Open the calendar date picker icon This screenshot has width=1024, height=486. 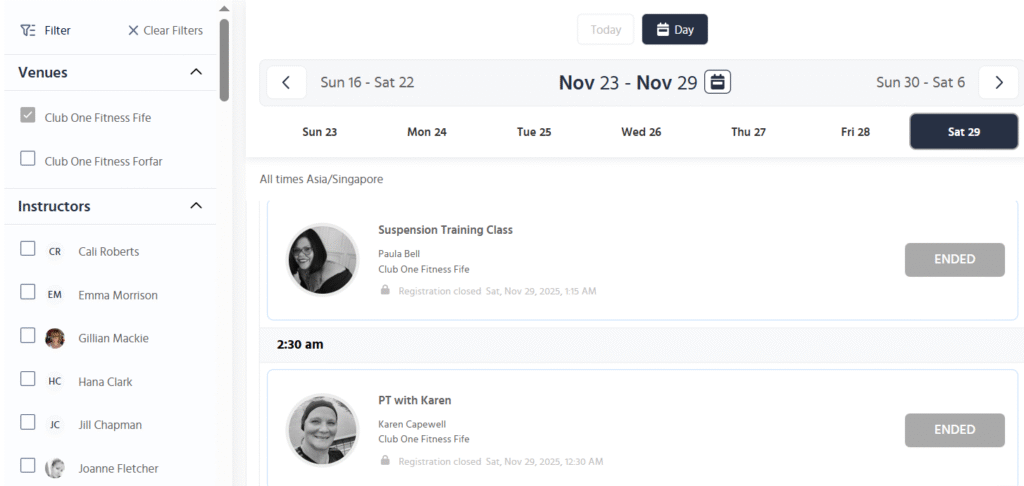click(x=717, y=82)
